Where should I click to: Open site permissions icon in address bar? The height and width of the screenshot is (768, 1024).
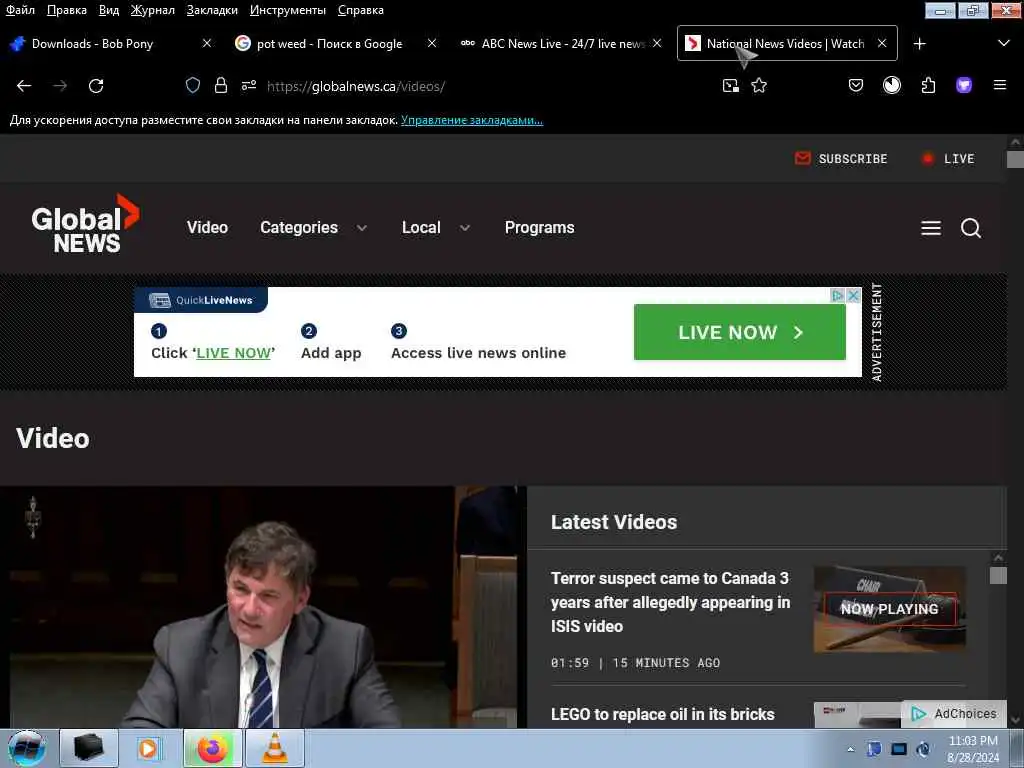pos(249,86)
